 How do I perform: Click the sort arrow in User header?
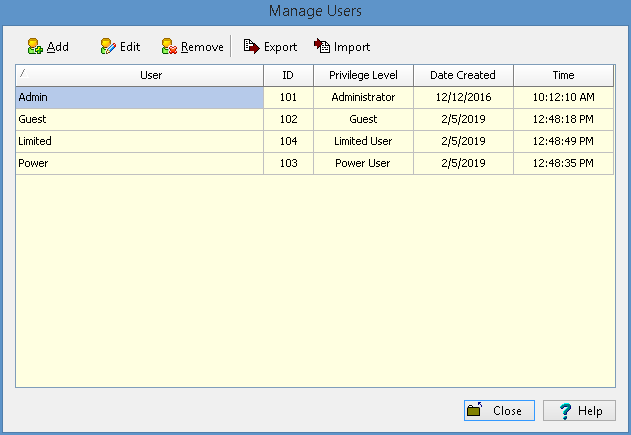(x=23, y=73)
